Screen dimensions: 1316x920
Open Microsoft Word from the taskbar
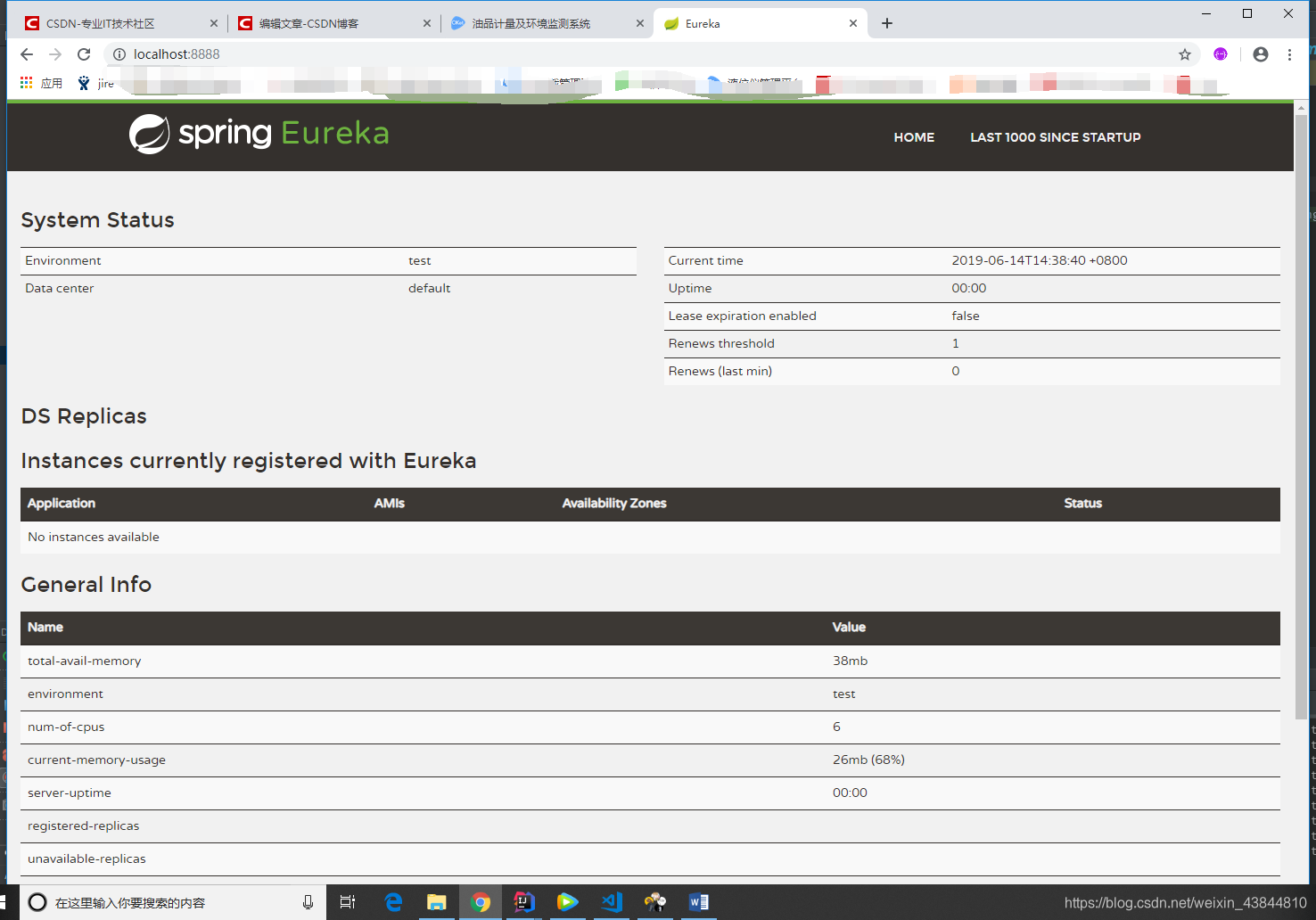(699, 902)
